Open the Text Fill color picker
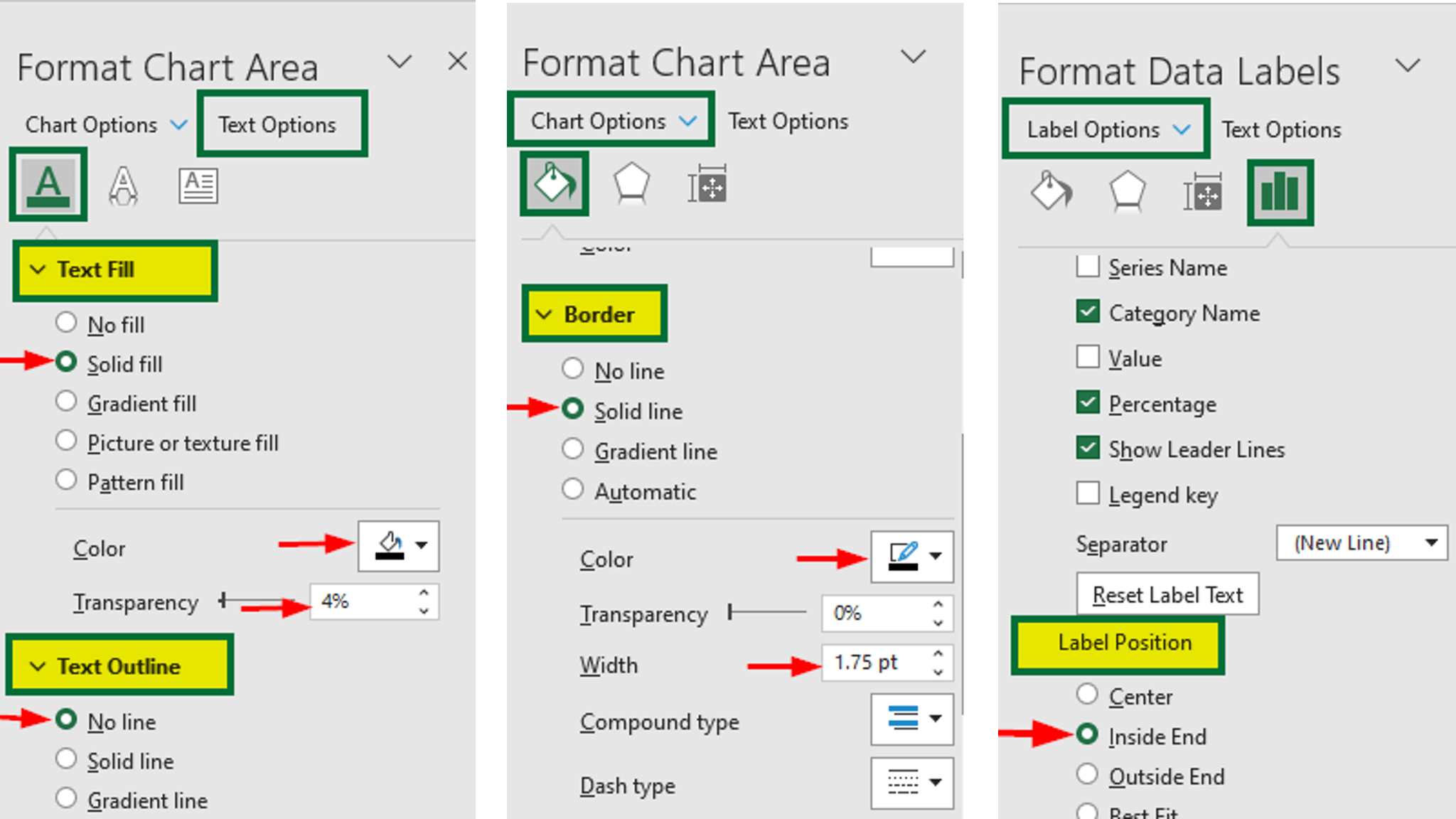 point(399,546)
